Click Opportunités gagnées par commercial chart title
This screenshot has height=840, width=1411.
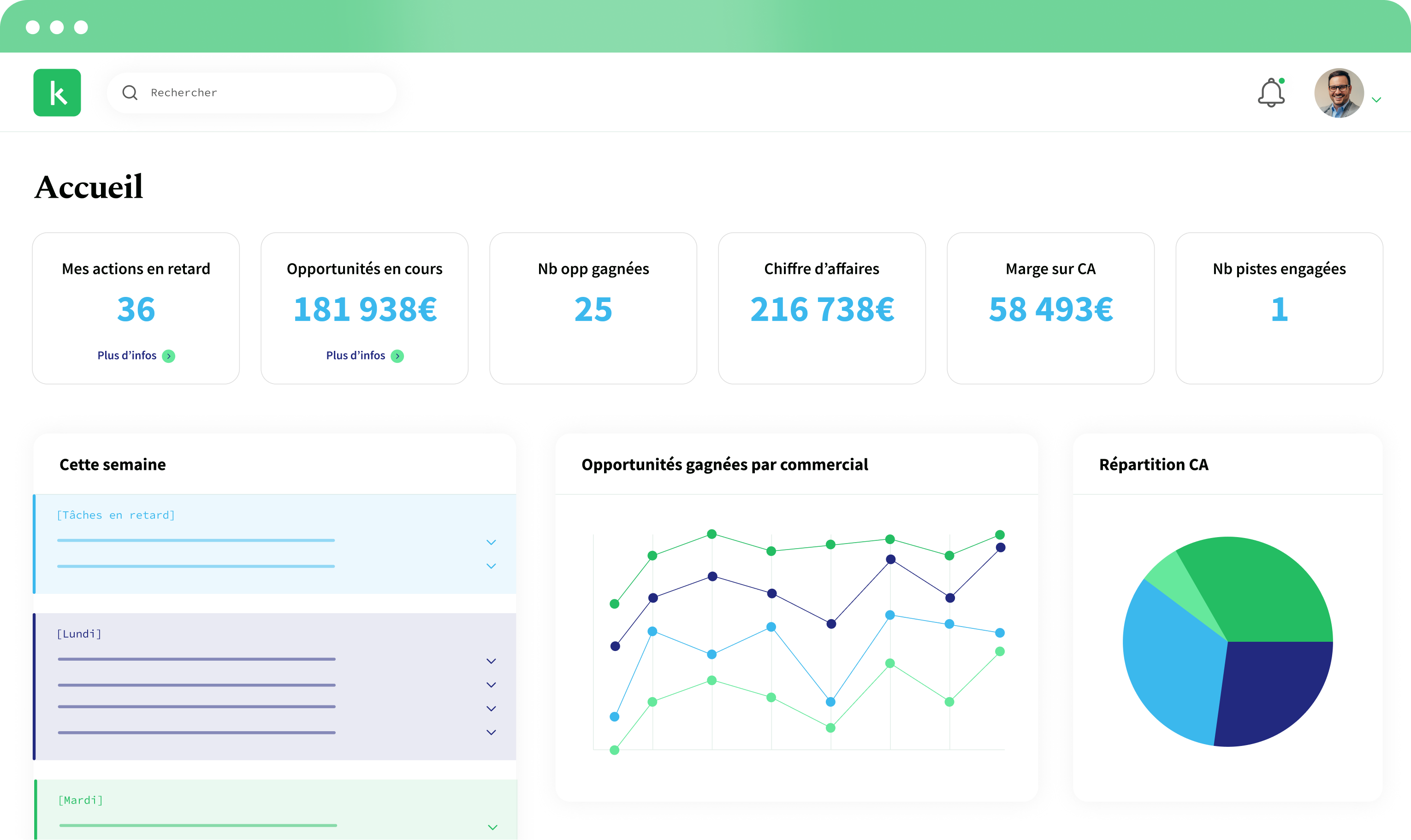coord(724,465)
